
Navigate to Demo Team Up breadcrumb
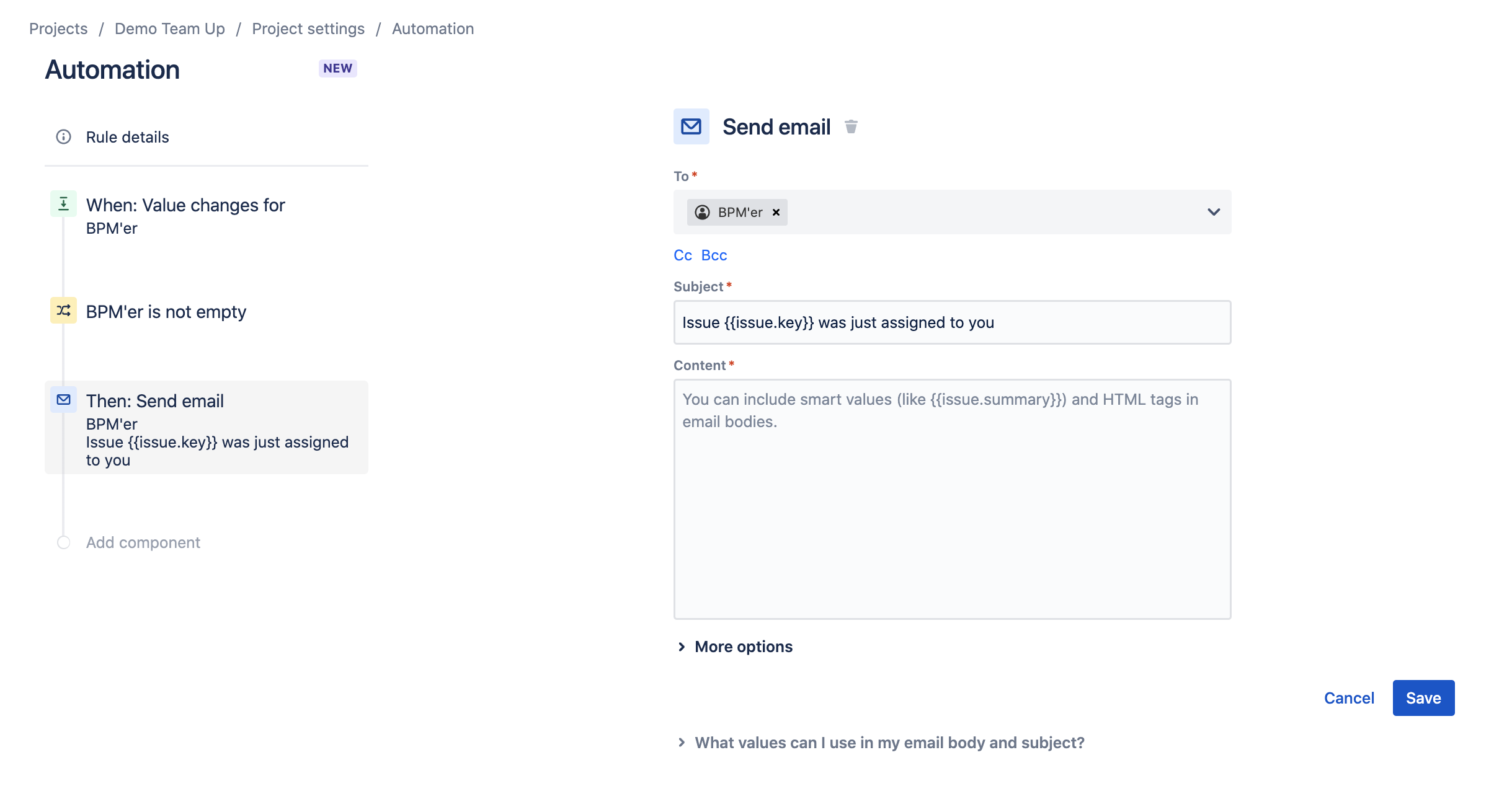[169, 28]
